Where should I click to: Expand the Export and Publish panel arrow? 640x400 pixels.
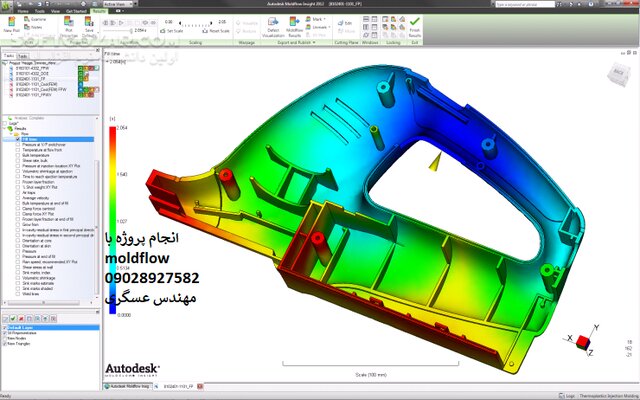click(314, 42)
